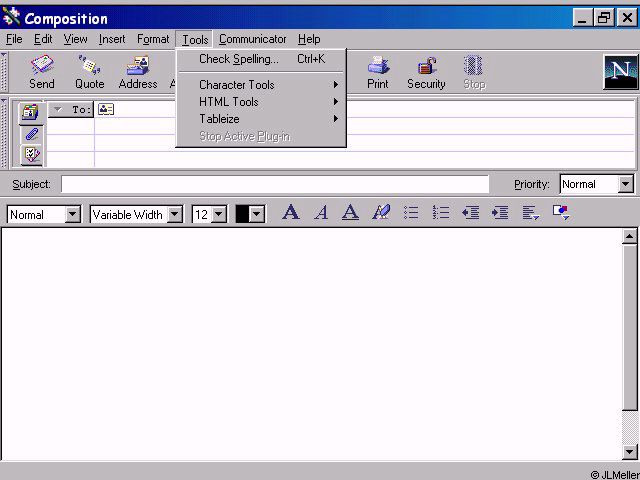Open the Variable Width font dropdown
The height and width of the screenshot is (480, 640).
click(175, 214)
